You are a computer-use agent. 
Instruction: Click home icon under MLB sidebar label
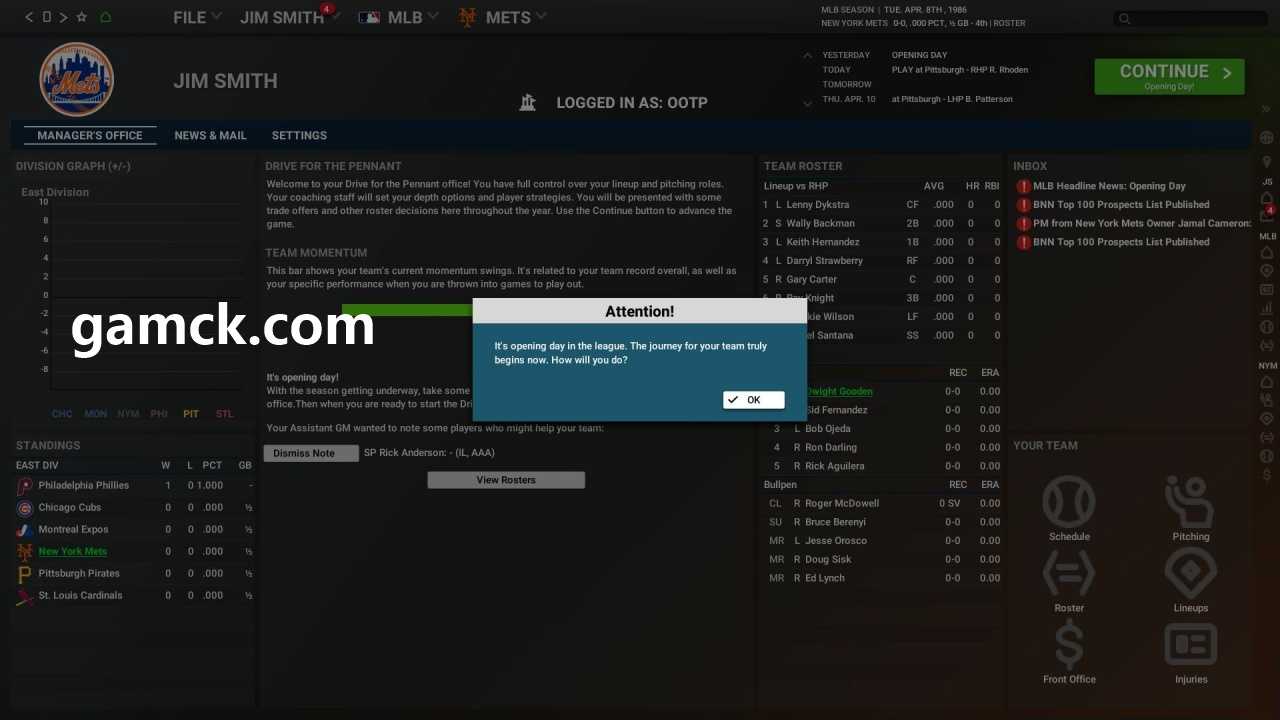tap(1267, 252)
